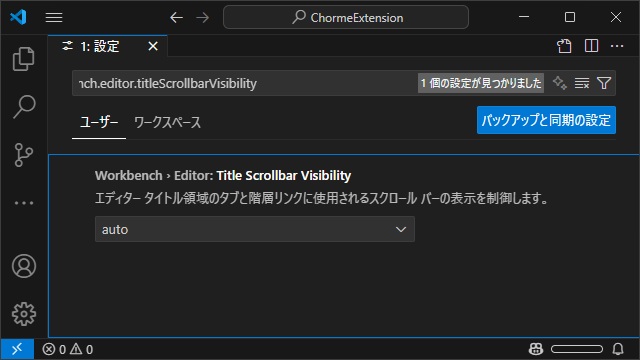Open more editor actions ellipsis menu
The width and height of the screenshot is (640, 360).
[617, 46]
